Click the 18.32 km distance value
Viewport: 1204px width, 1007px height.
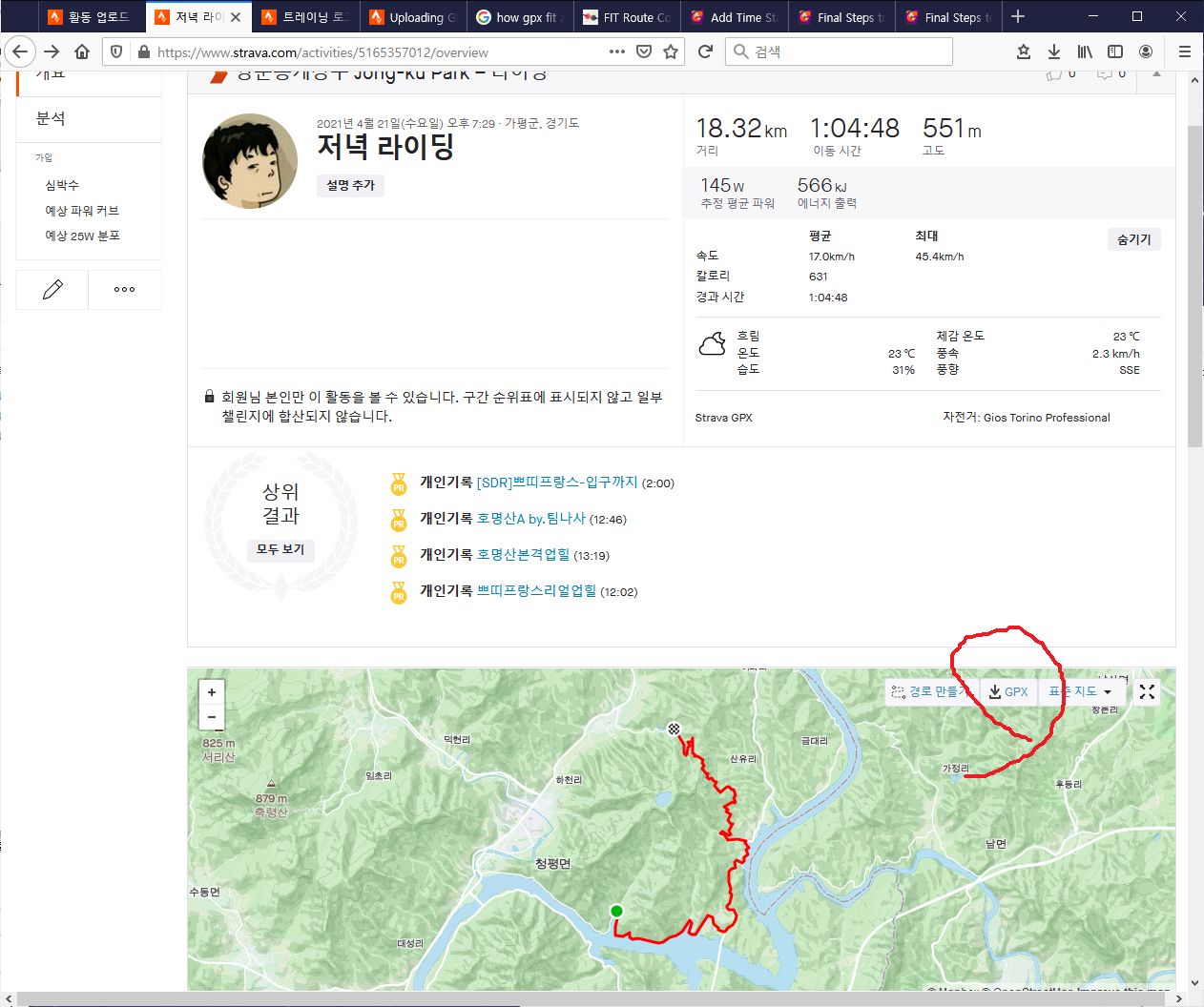(x=741, y=128)
